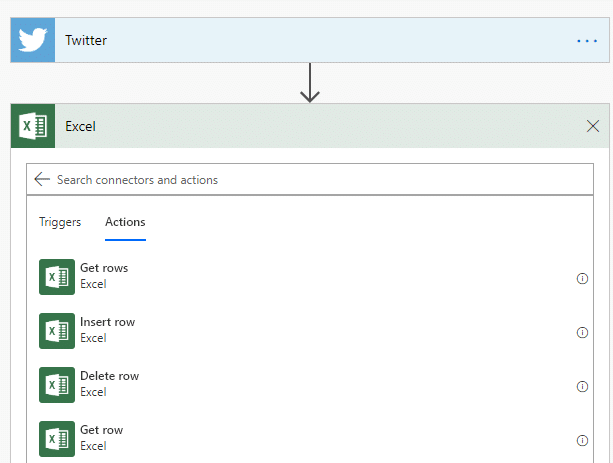Select the Actions tab
Viewport: 613px width, 463px height.
pyautogui.click(x=125, y=222)
